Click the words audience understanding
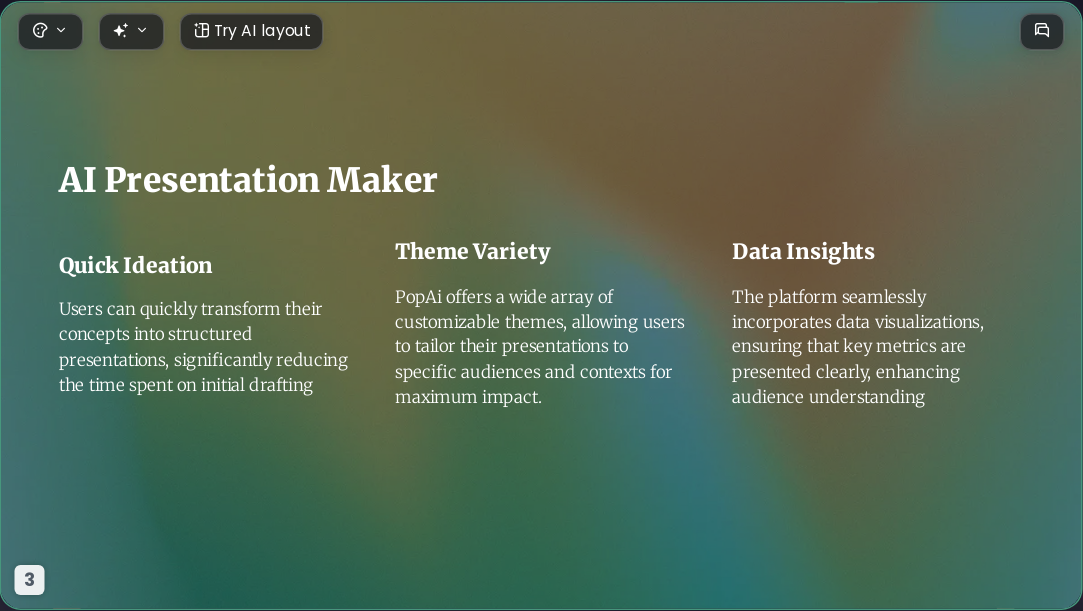The image size is (1083, 611). tap(828, 397)
